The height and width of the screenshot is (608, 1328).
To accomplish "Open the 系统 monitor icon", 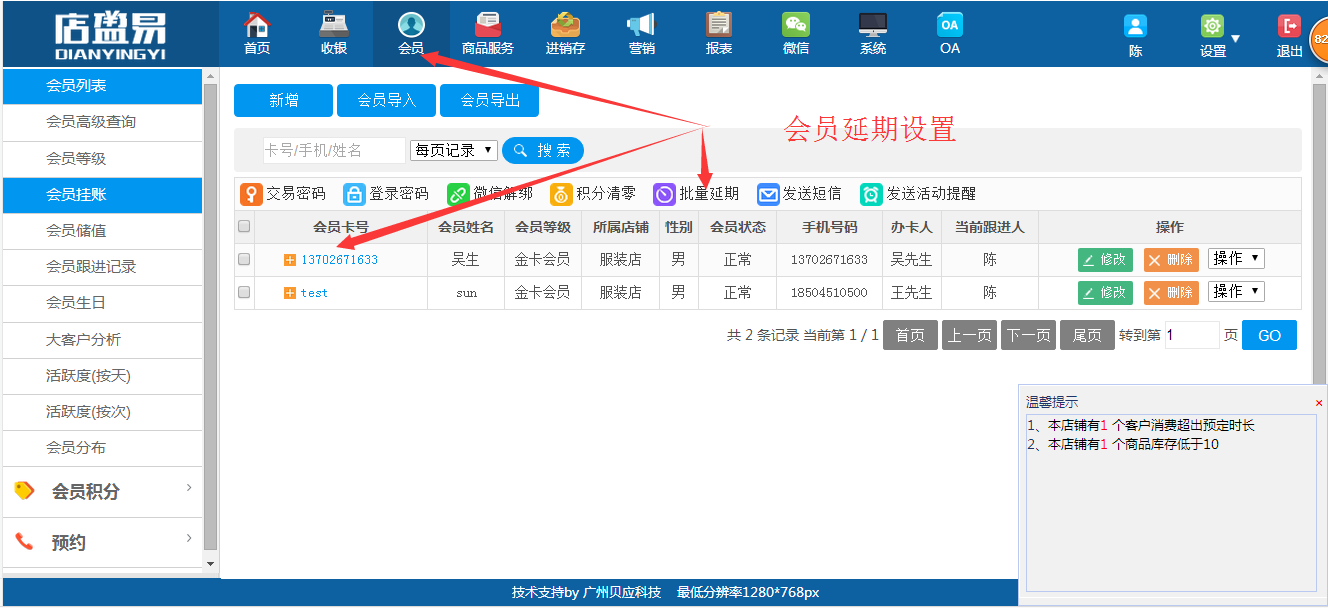I will click(873, 25).
